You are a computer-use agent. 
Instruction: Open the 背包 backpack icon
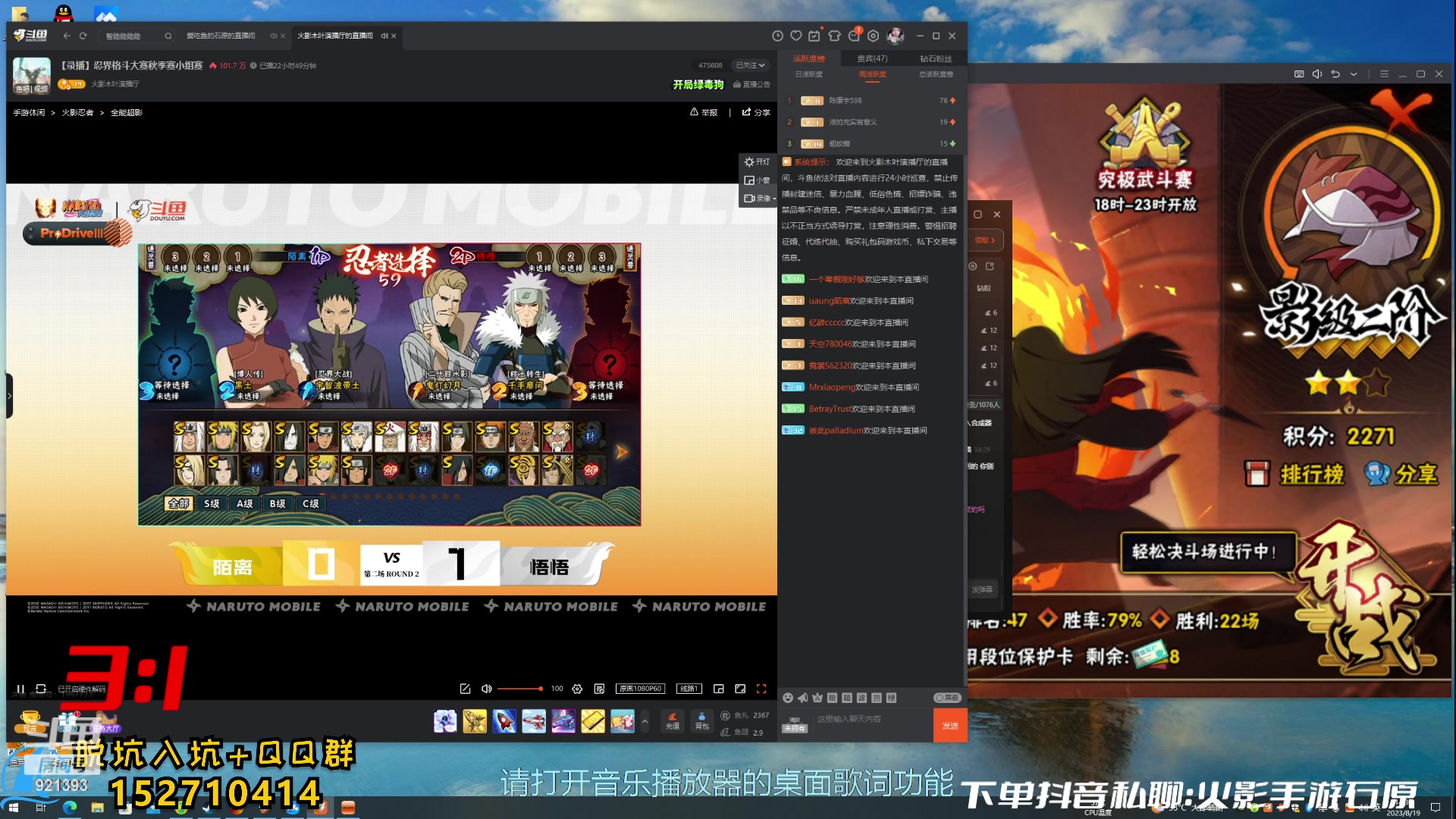coord(702,721)
